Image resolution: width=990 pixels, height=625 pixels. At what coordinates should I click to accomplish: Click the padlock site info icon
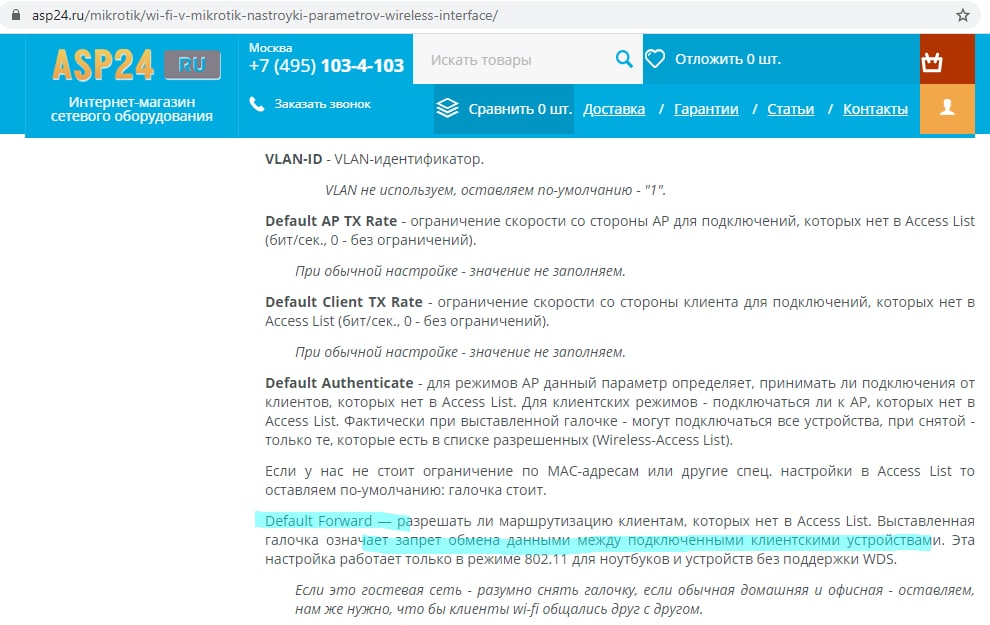(x=16, y=15)
